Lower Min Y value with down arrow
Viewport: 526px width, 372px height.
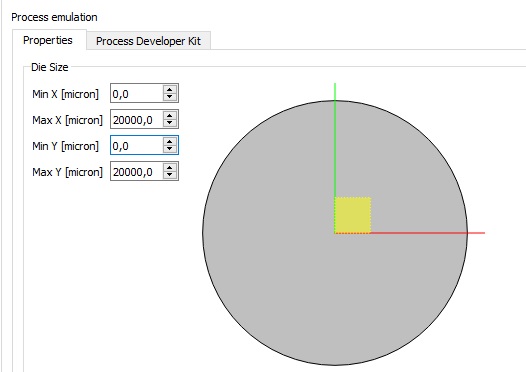pos(170,149)
